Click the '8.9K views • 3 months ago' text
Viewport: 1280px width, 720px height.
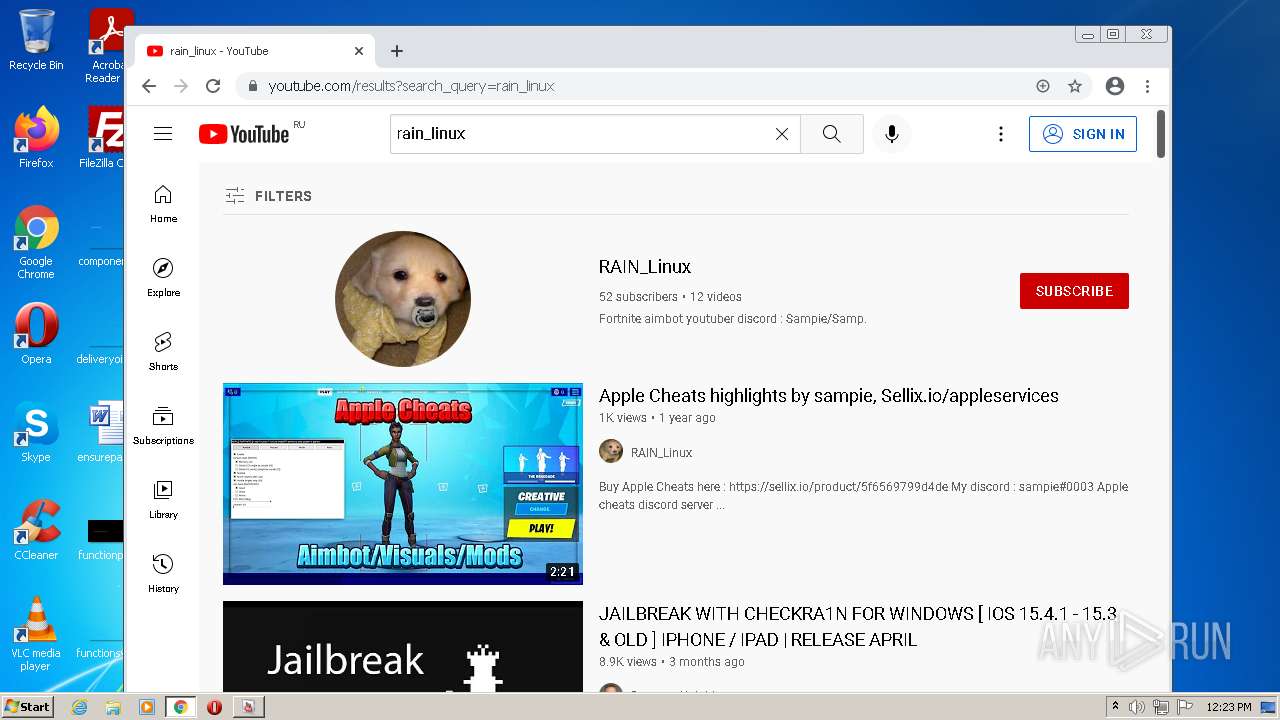[672, 662]
